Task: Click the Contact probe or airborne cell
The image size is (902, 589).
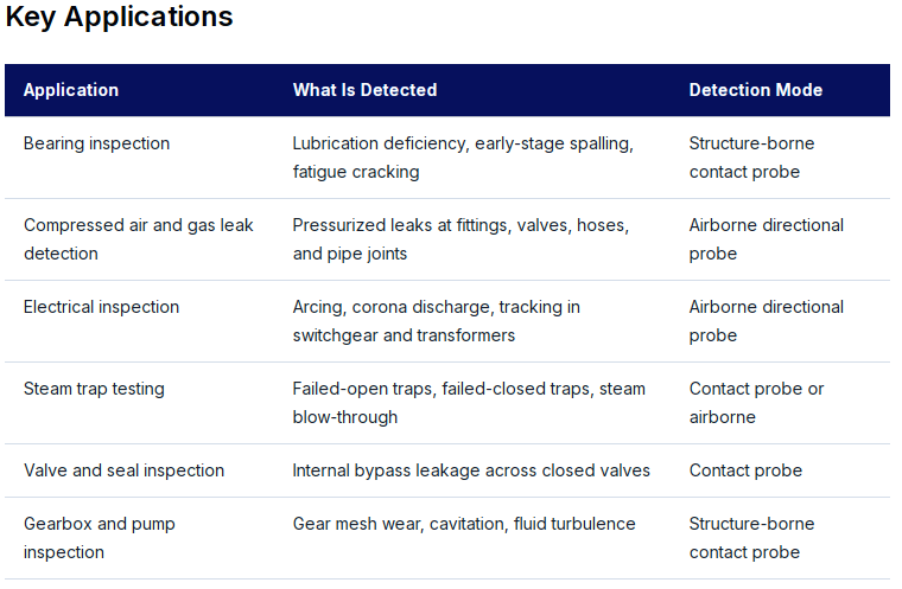Action: coord(756,403)
